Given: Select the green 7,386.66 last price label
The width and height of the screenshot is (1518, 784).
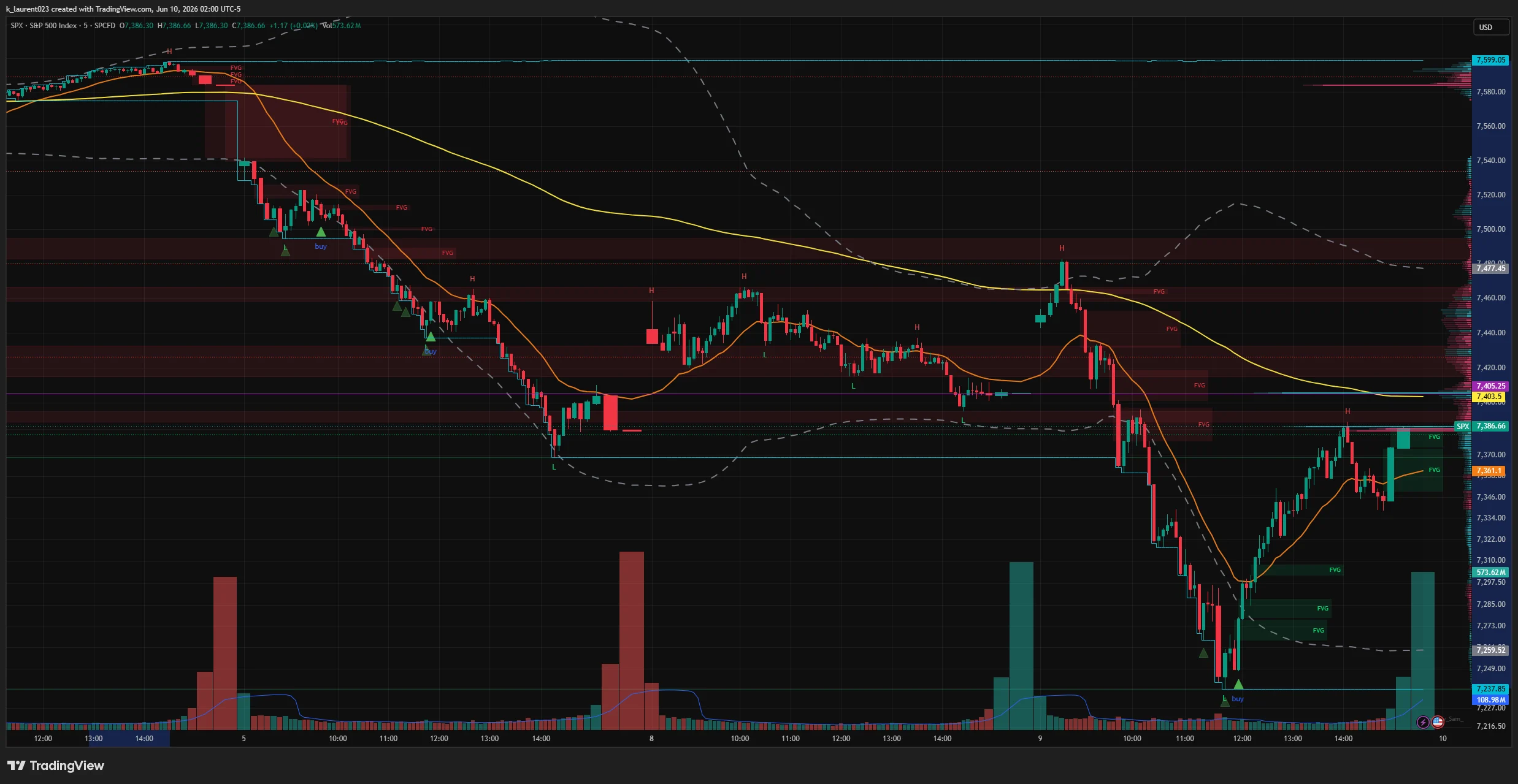Looking at the screenshot, I should pos(1490,426).
